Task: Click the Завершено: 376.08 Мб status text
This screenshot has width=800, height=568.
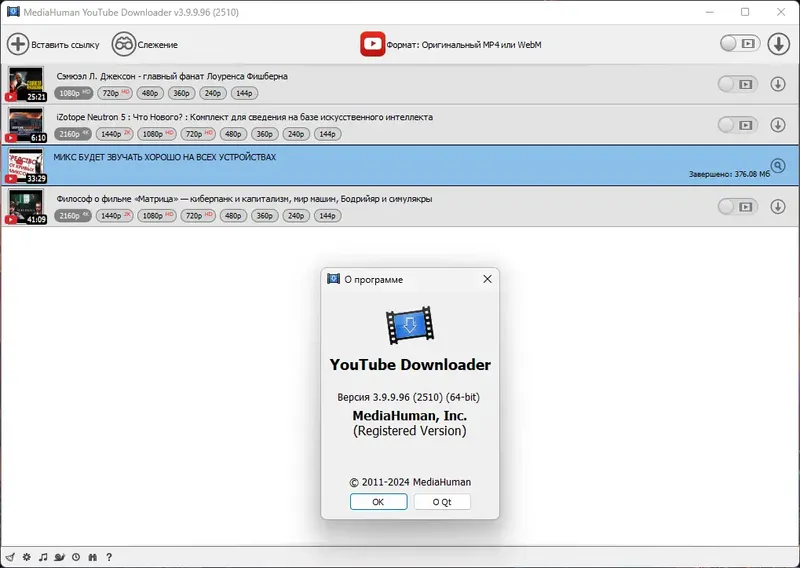Action: pos(729,174)
